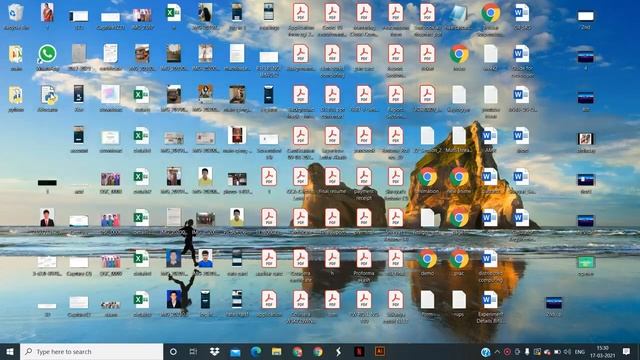The height and width of the screenshot is (360, 640).
Task: Select photo thumbnail of woman in red sari
Action: click(x=47, y=12)
